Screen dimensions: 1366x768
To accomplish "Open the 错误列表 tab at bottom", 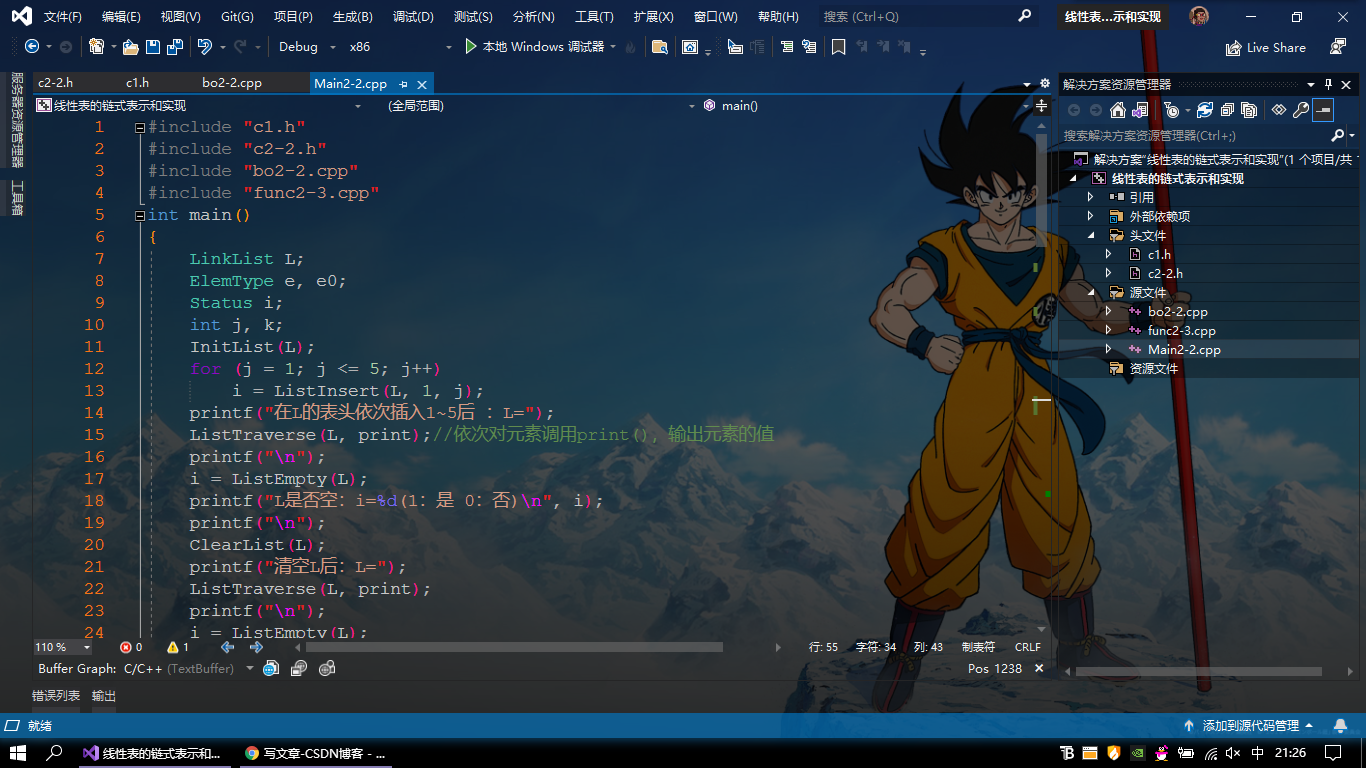I will point(56,696).
